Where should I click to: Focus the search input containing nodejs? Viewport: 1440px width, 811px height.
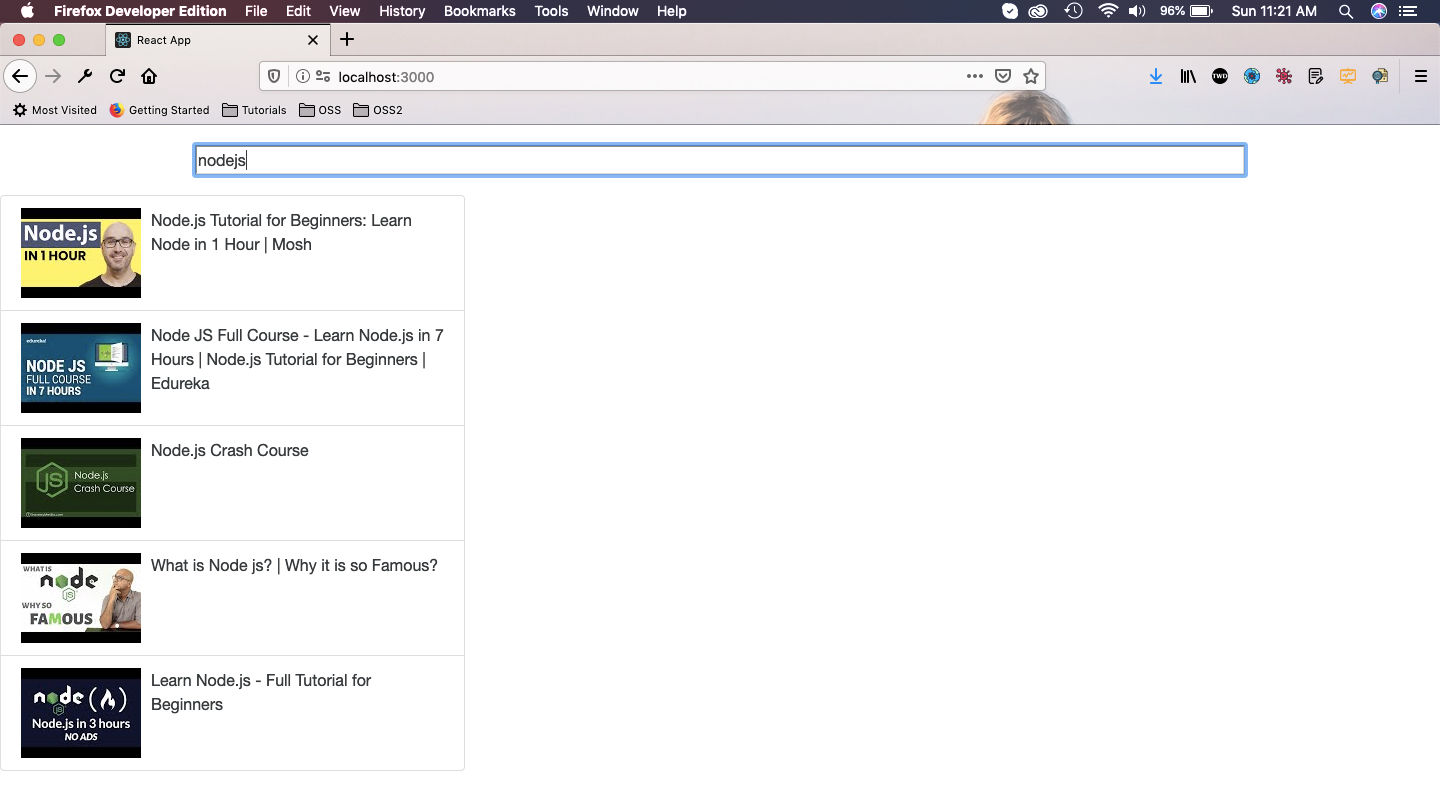pyautogui.click(x=719, y=160)
